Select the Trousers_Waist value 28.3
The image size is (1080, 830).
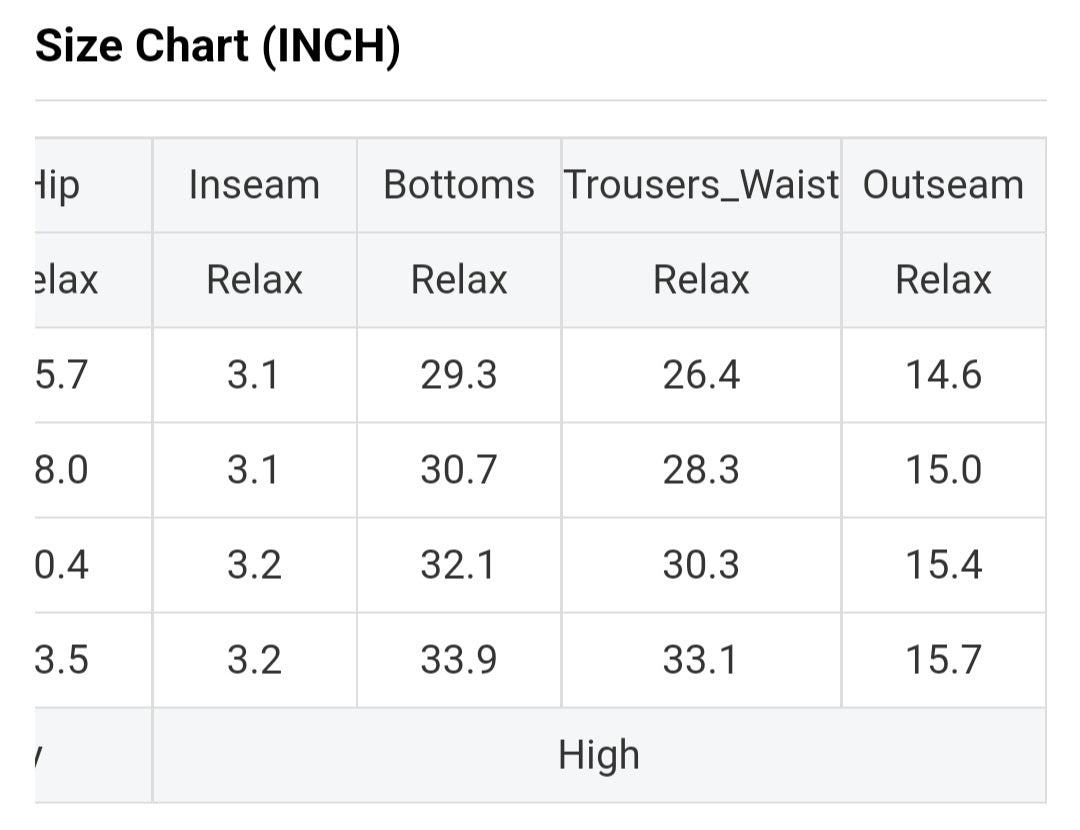(701, 470)
